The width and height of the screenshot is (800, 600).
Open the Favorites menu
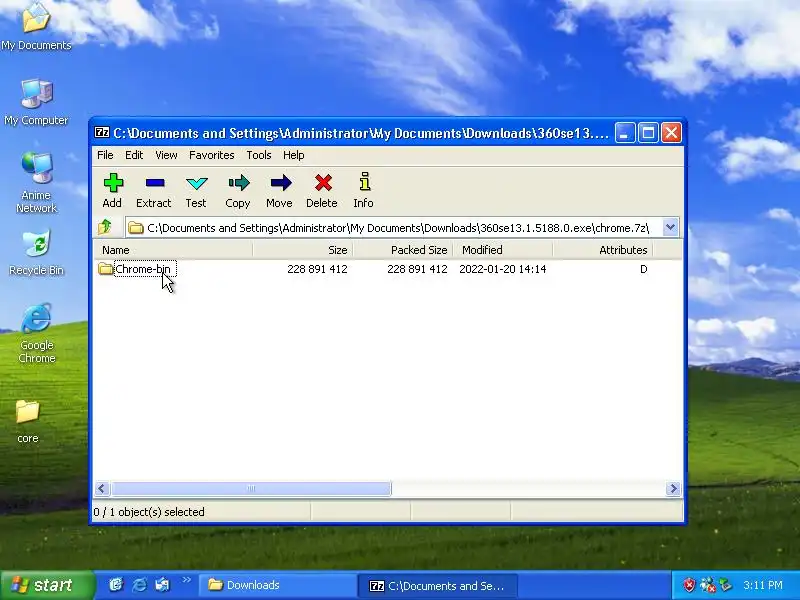[x=212, y=155]
